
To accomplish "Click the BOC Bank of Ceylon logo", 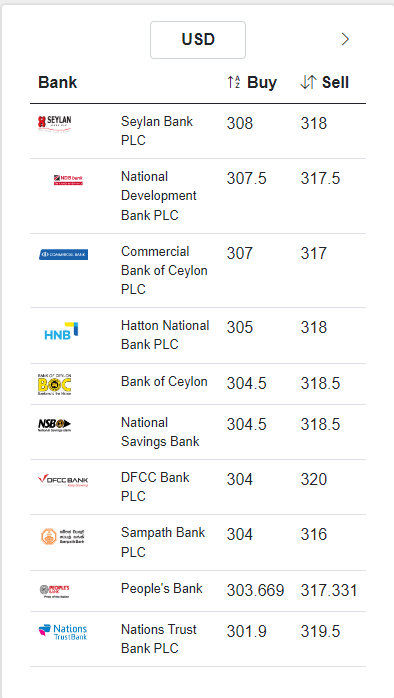I will pyautogui.click(x=54, y=384).
